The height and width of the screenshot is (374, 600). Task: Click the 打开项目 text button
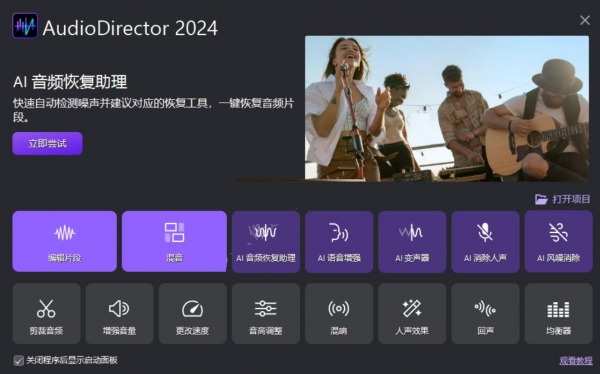[571, 199]
